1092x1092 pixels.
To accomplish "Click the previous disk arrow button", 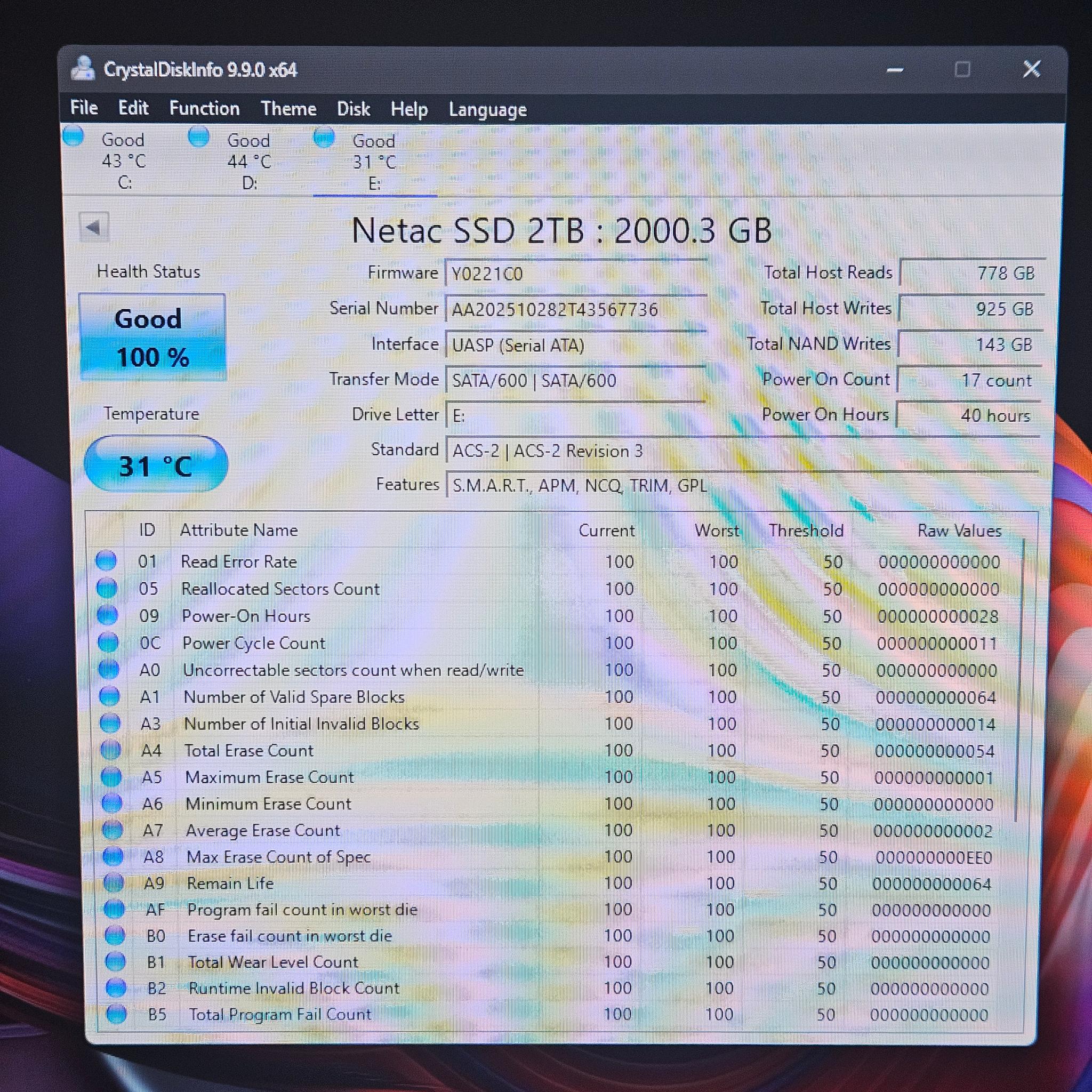I will point(93,227).
